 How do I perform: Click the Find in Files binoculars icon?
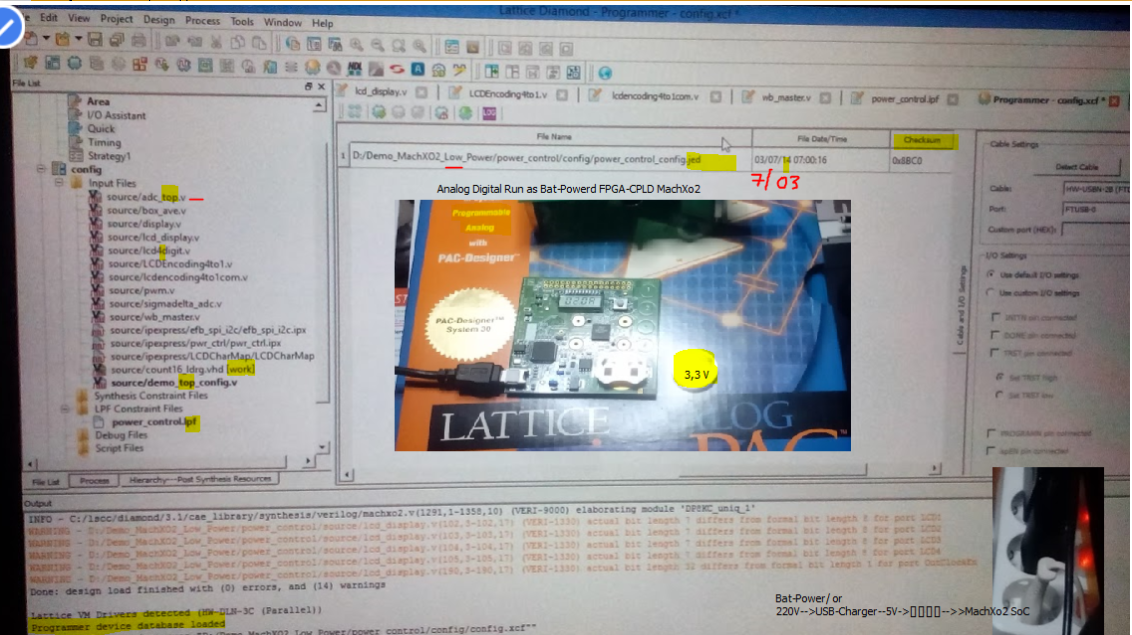335,45
